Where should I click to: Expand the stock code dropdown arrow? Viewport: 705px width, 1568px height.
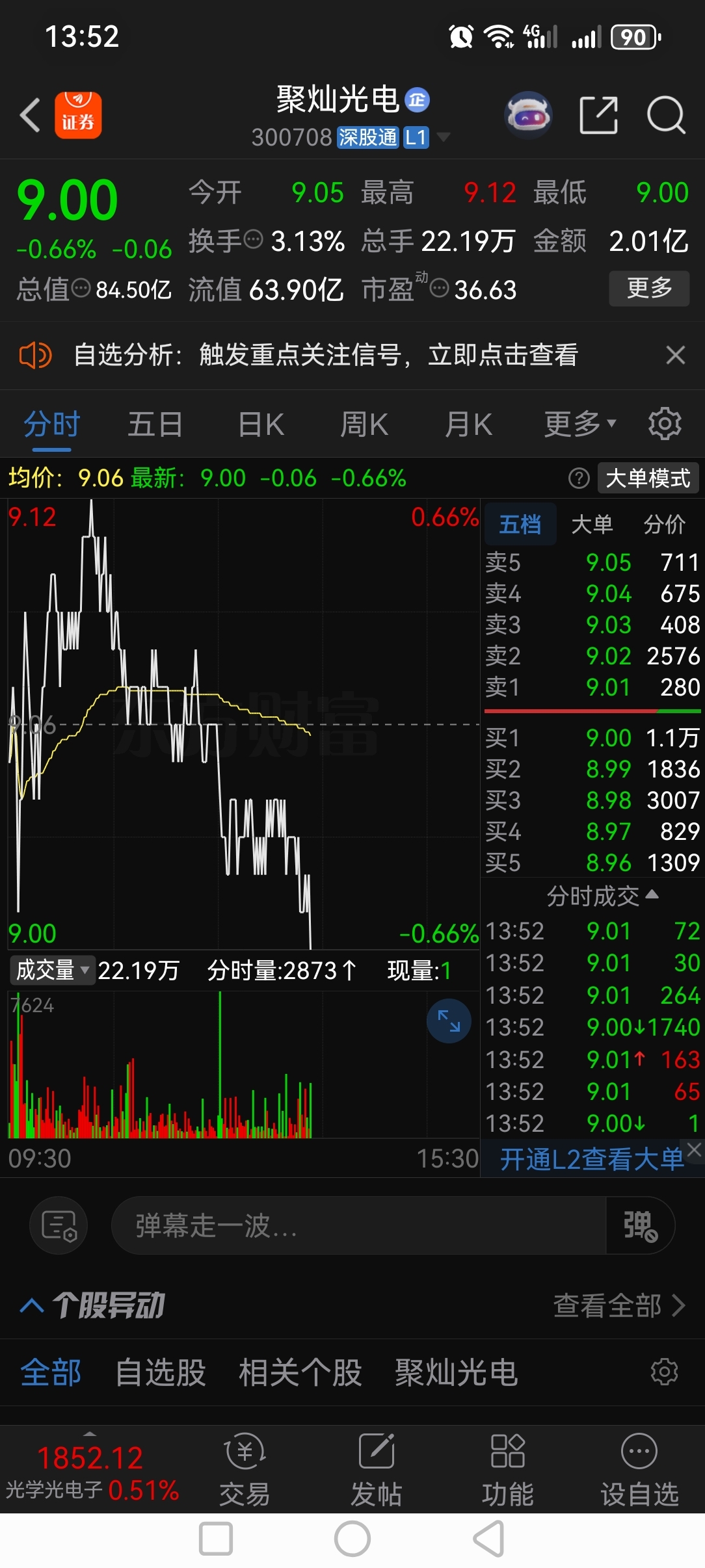pos(444,137)
